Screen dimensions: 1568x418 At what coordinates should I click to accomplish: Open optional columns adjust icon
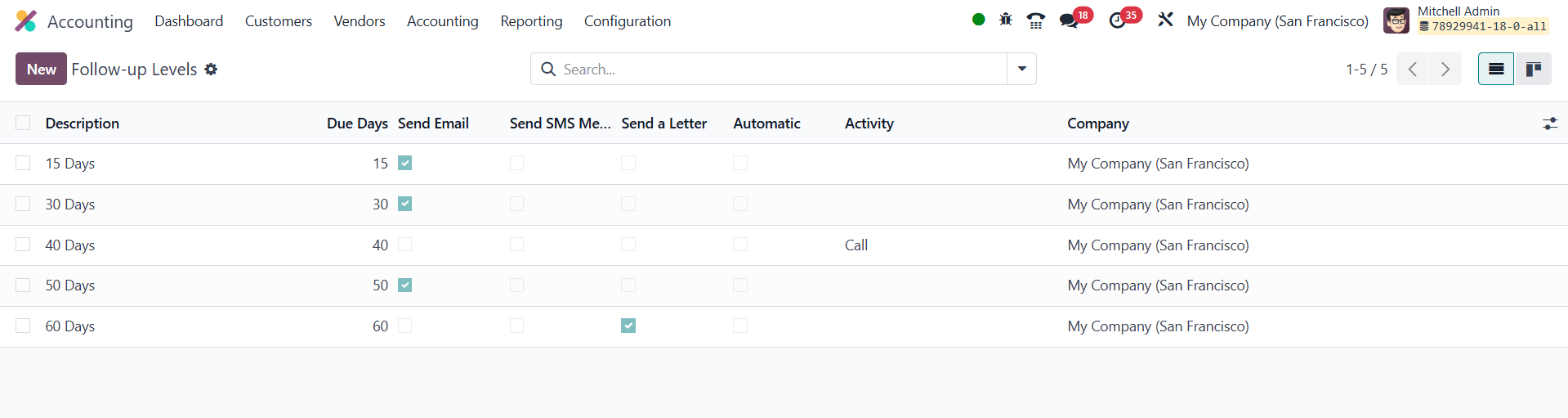[x=1550, y=124]
